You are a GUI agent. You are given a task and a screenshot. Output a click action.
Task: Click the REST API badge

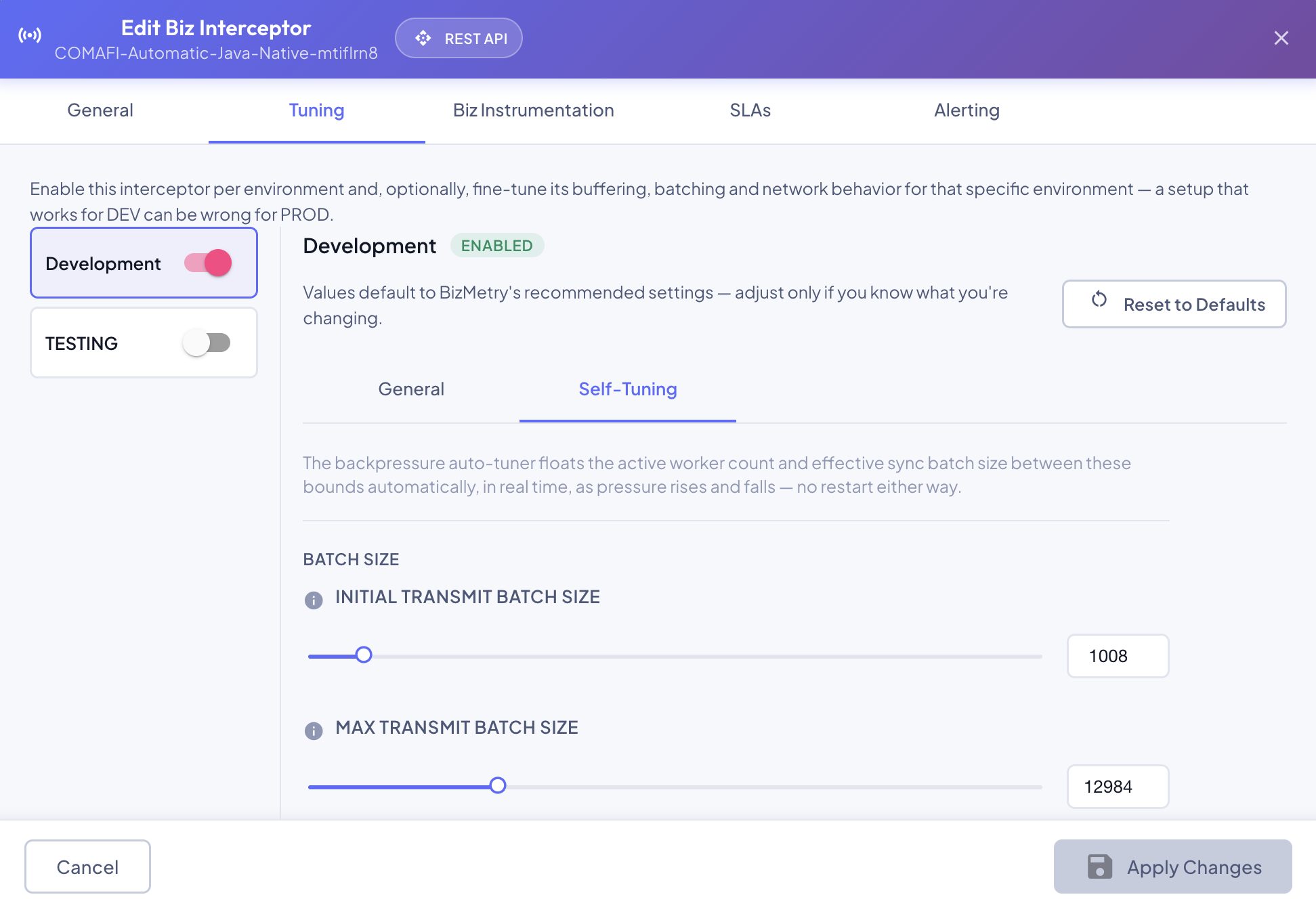coord(459,38)
